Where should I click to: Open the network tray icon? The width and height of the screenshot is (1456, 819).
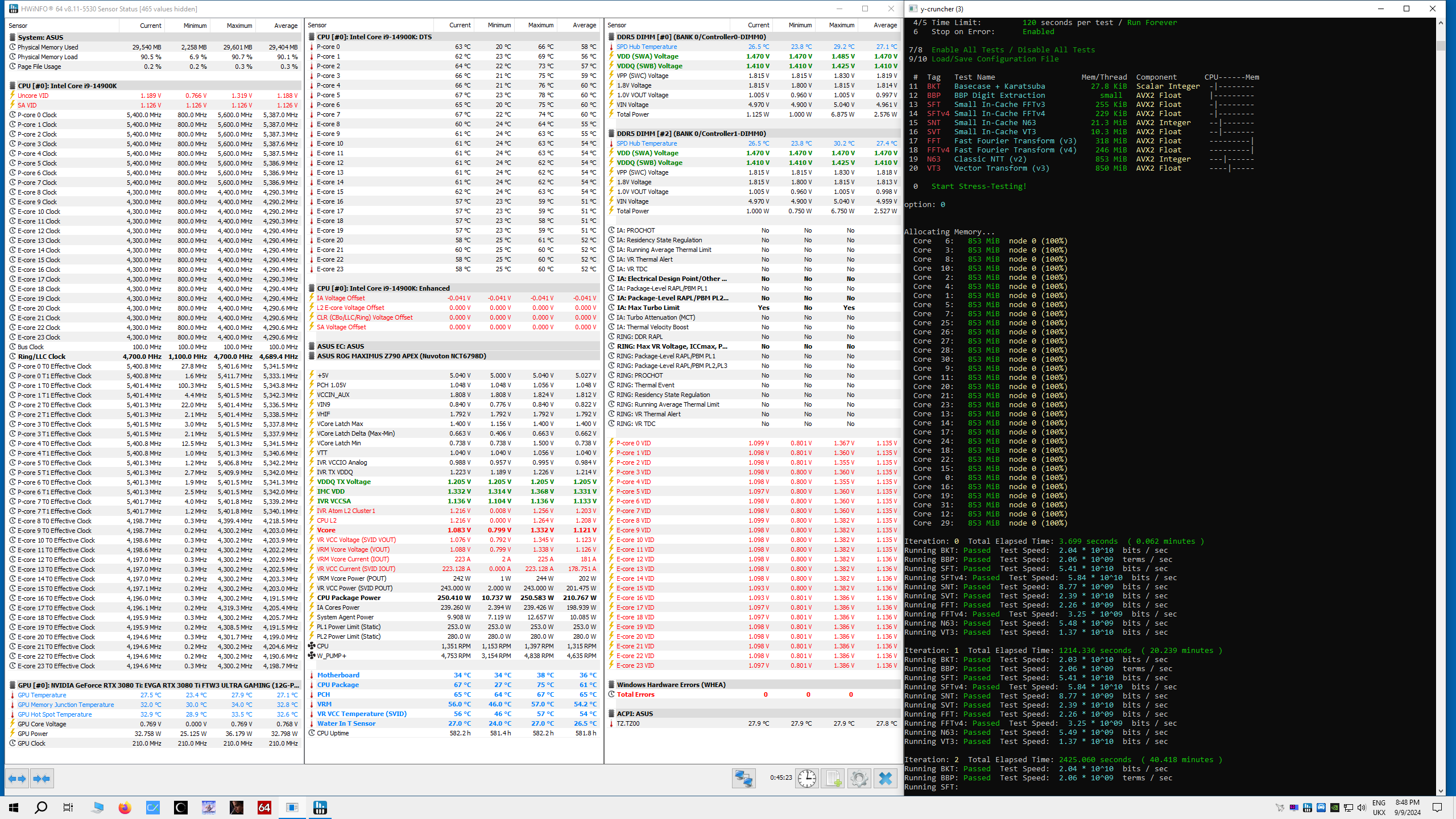pyautogui.click(x=1348, y=808)
